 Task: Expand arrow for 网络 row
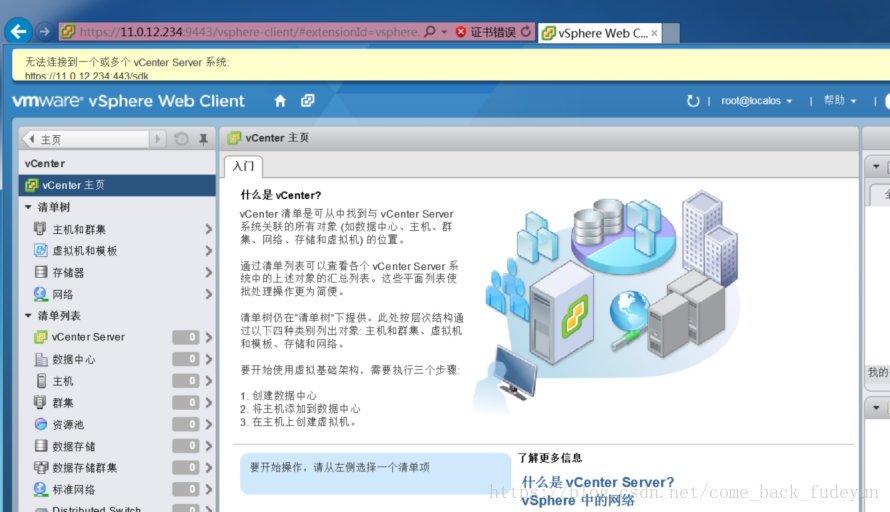click(208, 294)
